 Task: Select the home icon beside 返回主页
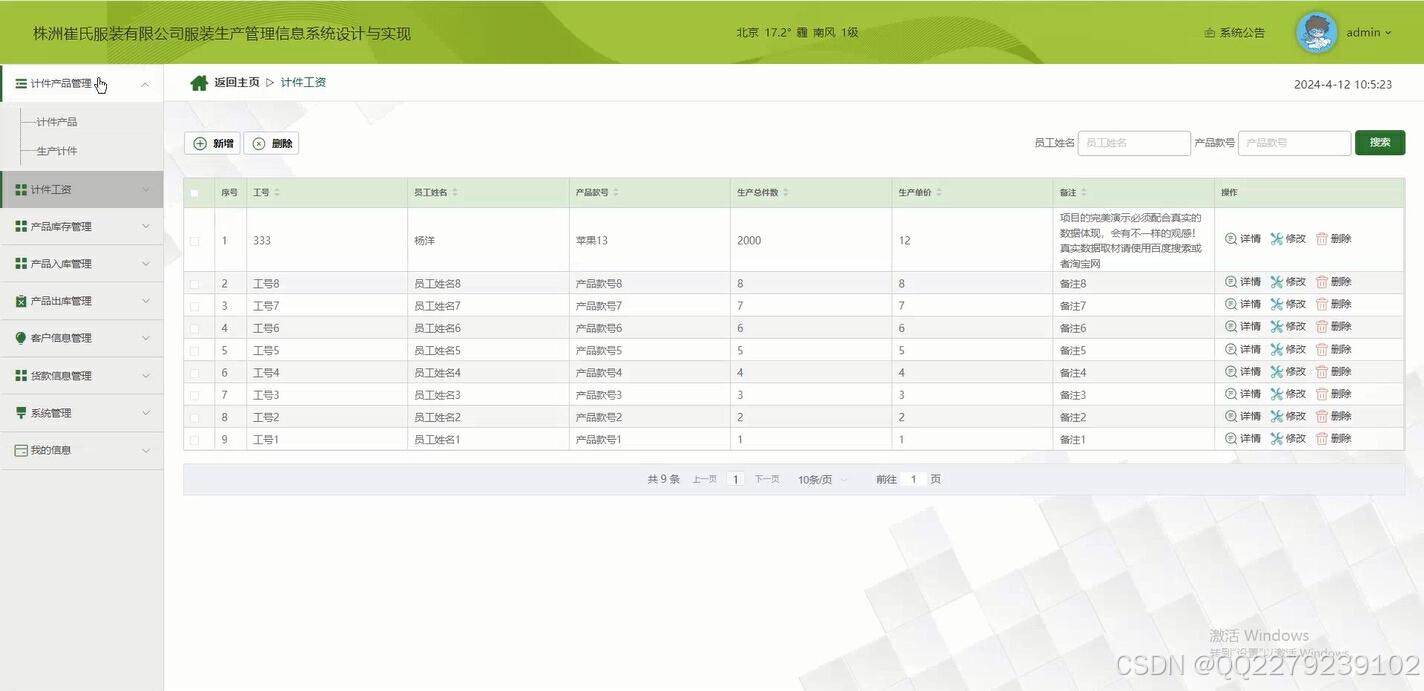(199, 82)
